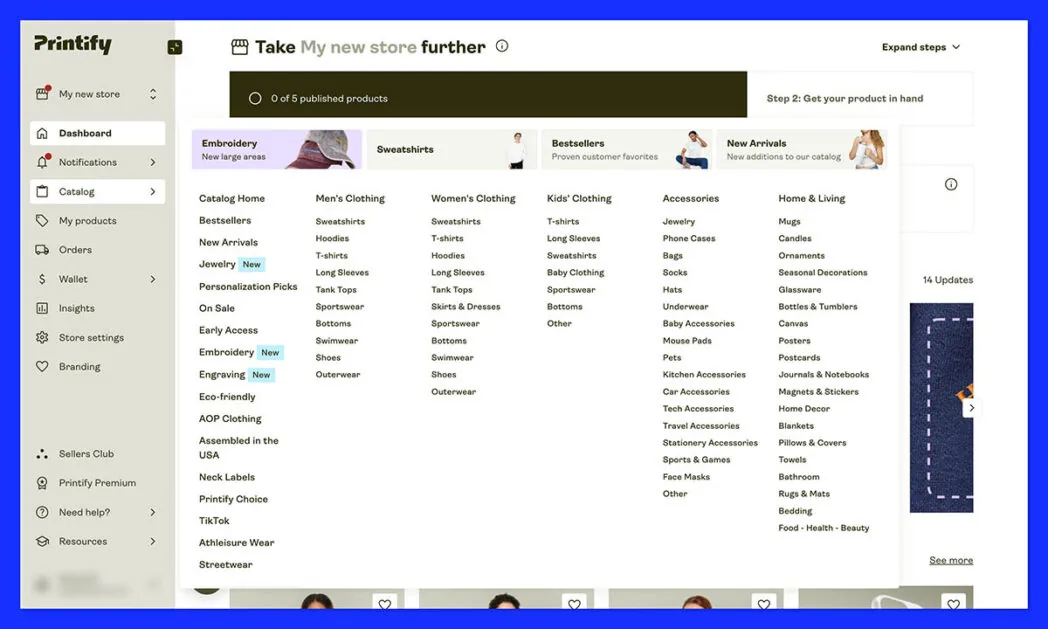The width and height of the screenshot is (1048, 629).
Task: Collapse sidebar using the toggle icon
Action: pyautogui.click(x=175, y=47)
